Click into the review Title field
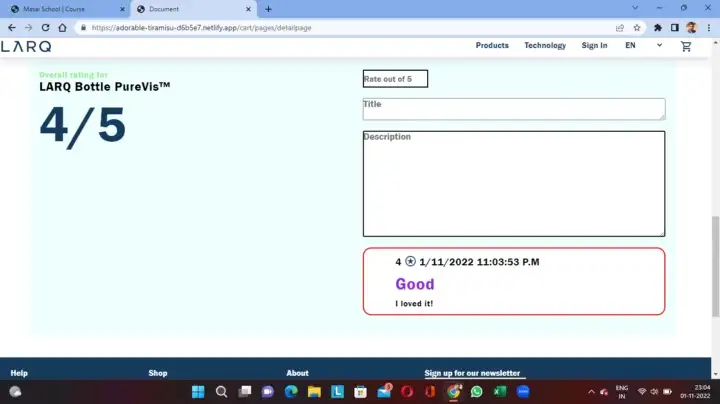The image size is (720, 404). coord(514,109)
